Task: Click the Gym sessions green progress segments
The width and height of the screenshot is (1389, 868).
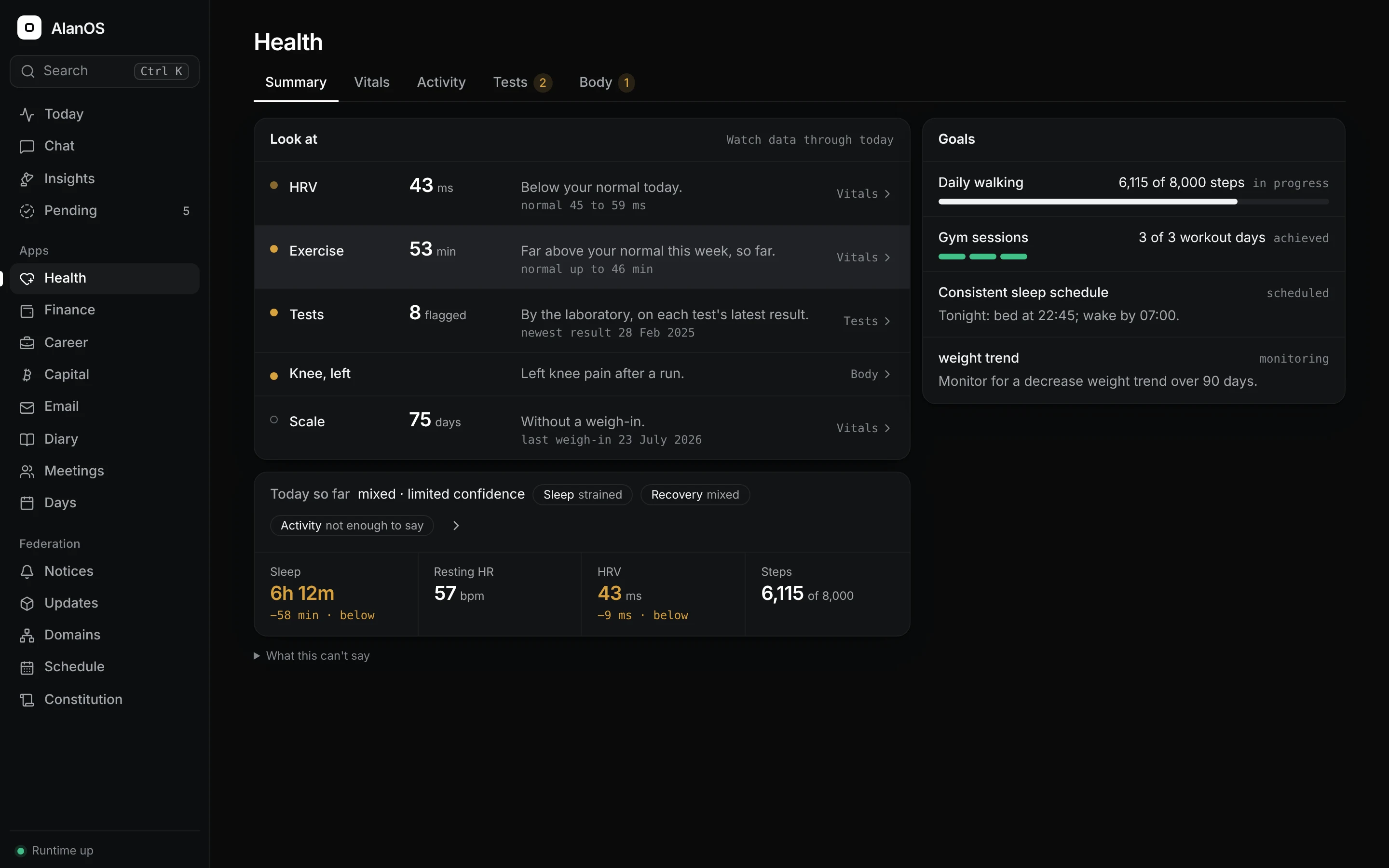Action: click(x=982, y=257)
